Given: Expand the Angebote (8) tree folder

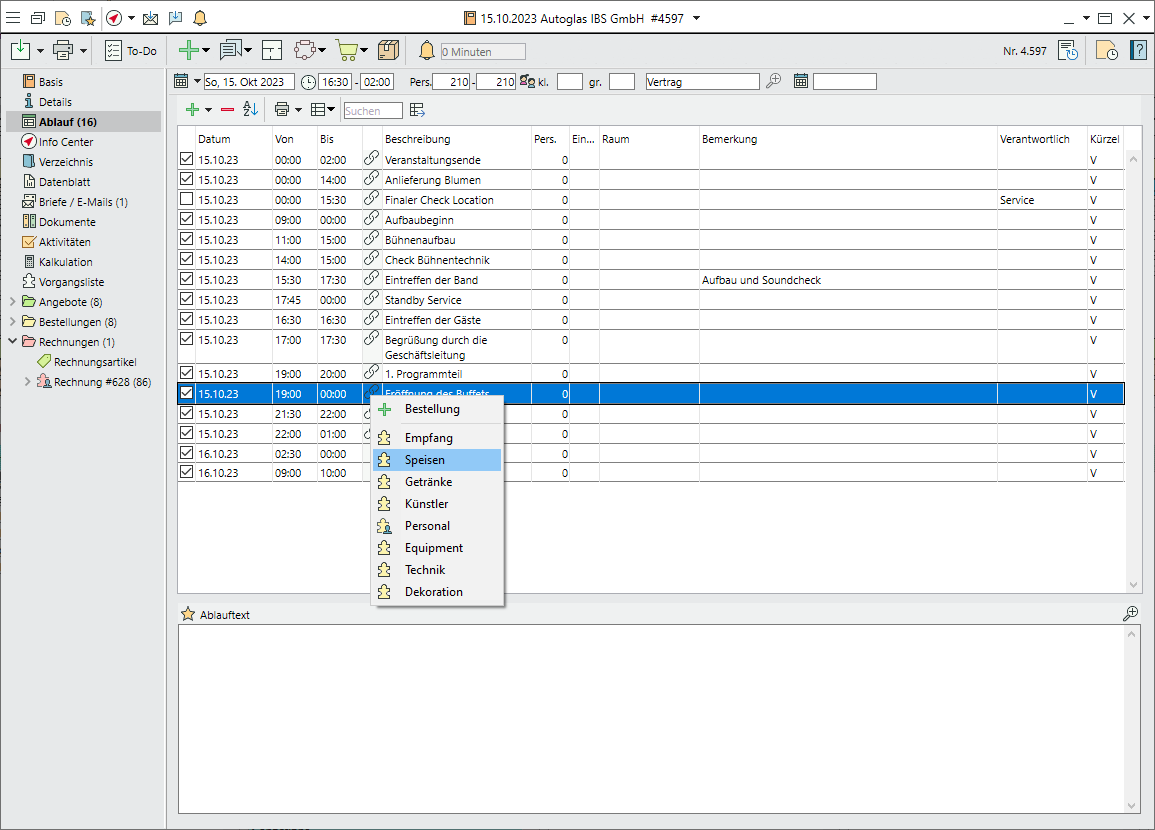Looking at the screenshot, I should pyautogui.click(x=12, y=302).
